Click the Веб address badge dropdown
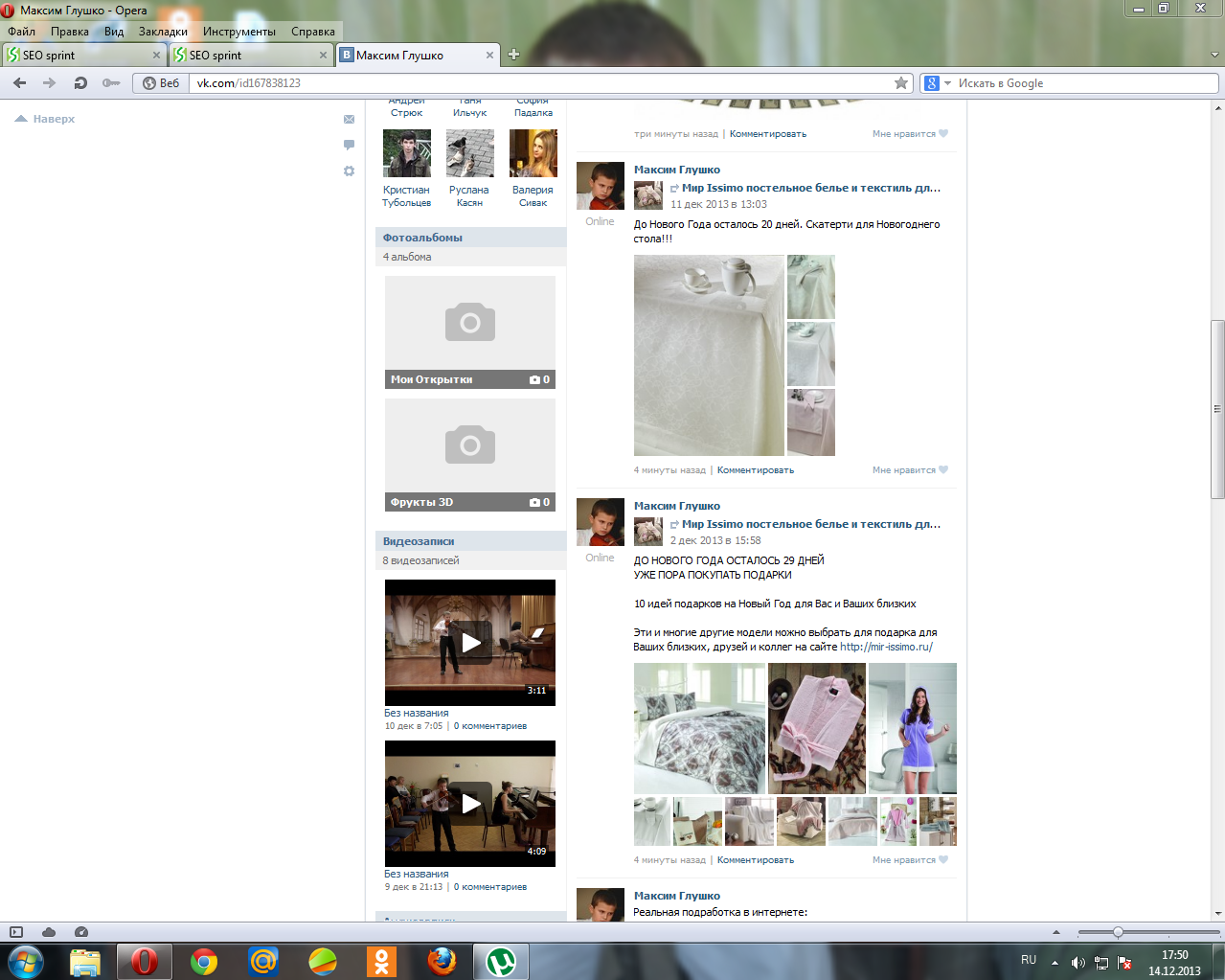This screenshot has height=980, width=1225. point(161,83)
